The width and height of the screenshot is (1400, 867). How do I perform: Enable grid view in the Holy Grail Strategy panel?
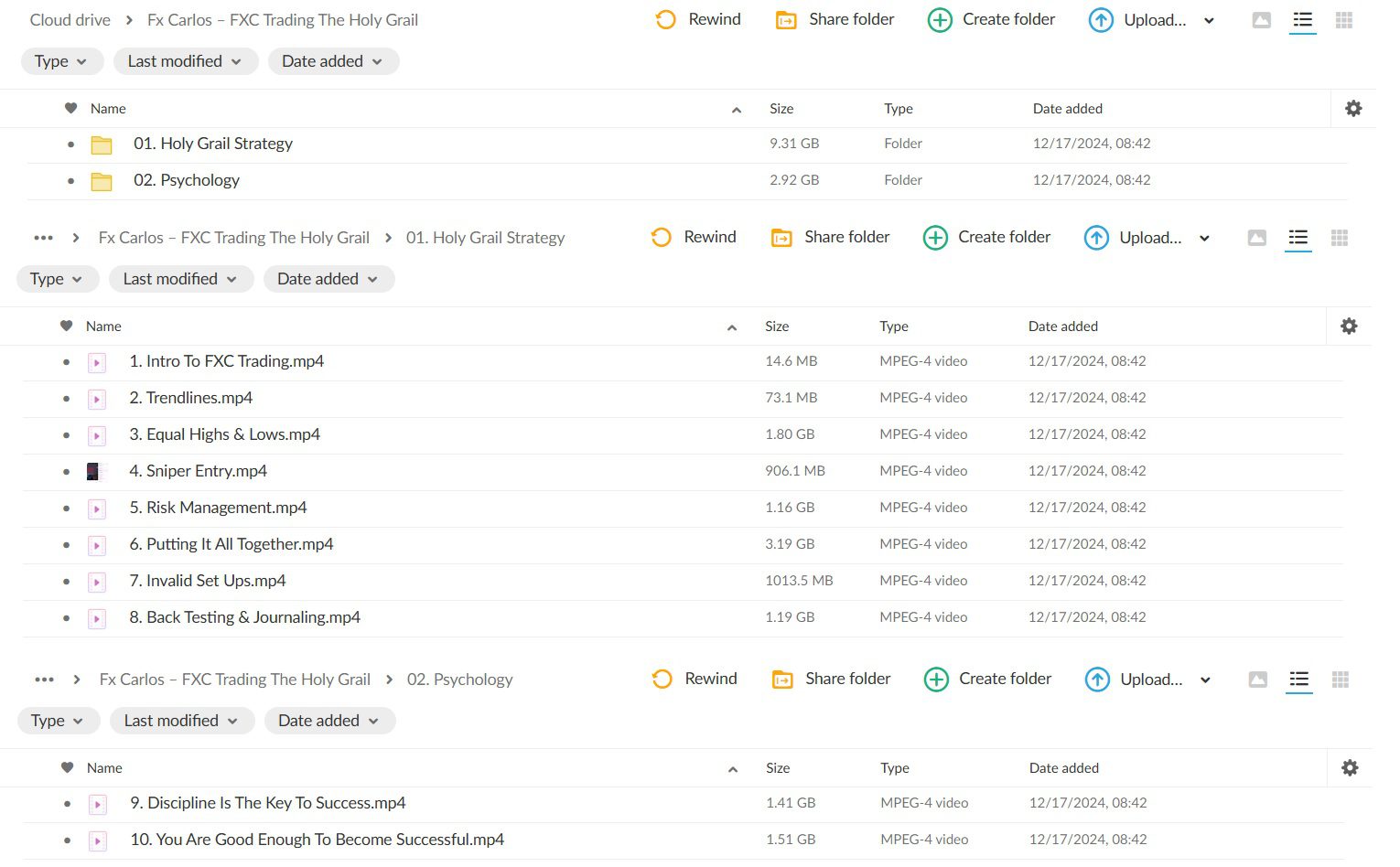(x=1340, y=238)
